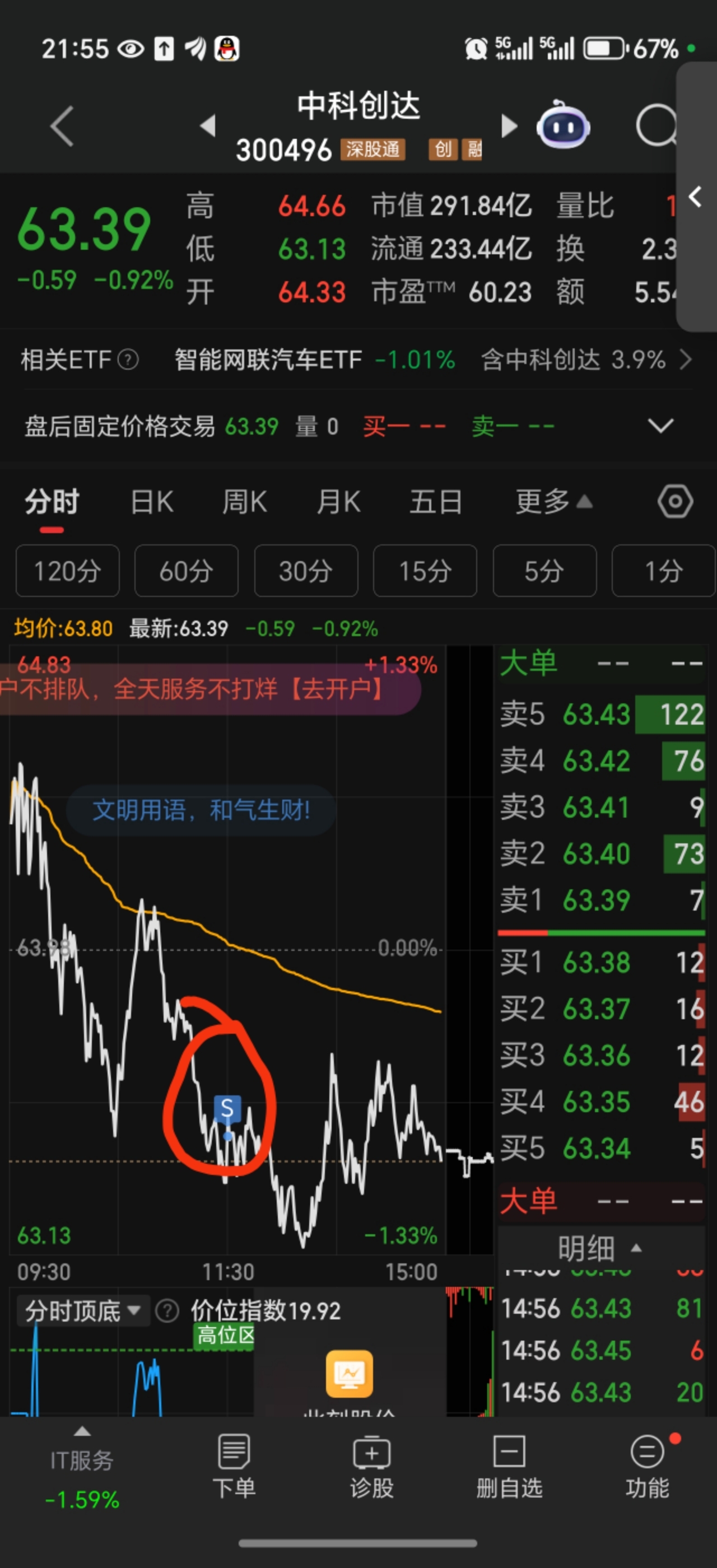Screen dimensions: 717x1568
Task: Expand the 盘后固定价格交易 chevron
Action: 660,426
